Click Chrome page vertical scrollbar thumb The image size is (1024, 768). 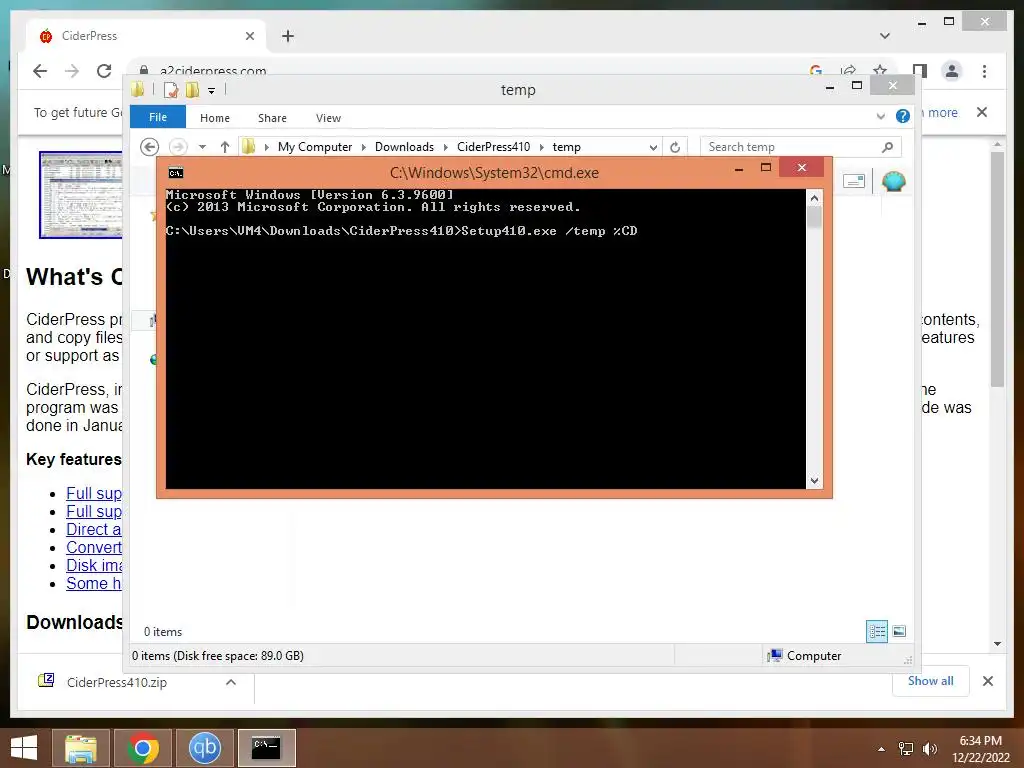coord(997,269)
